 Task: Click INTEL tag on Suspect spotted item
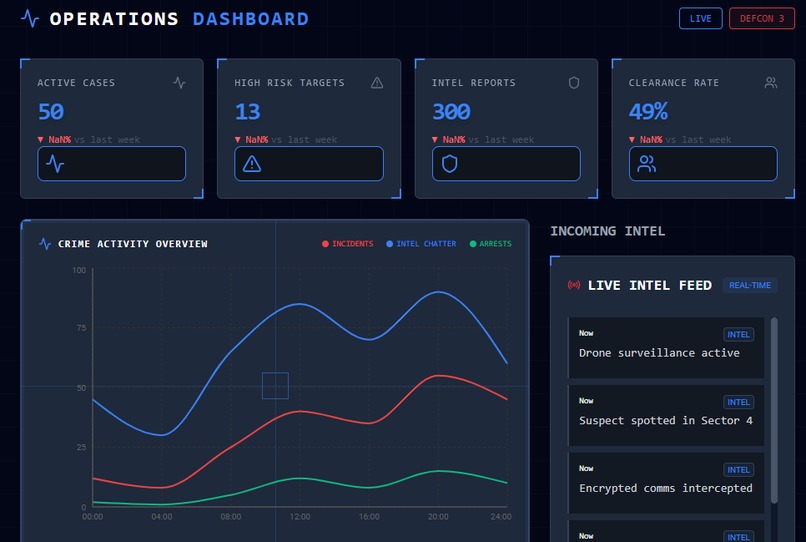tap(739, 402)
